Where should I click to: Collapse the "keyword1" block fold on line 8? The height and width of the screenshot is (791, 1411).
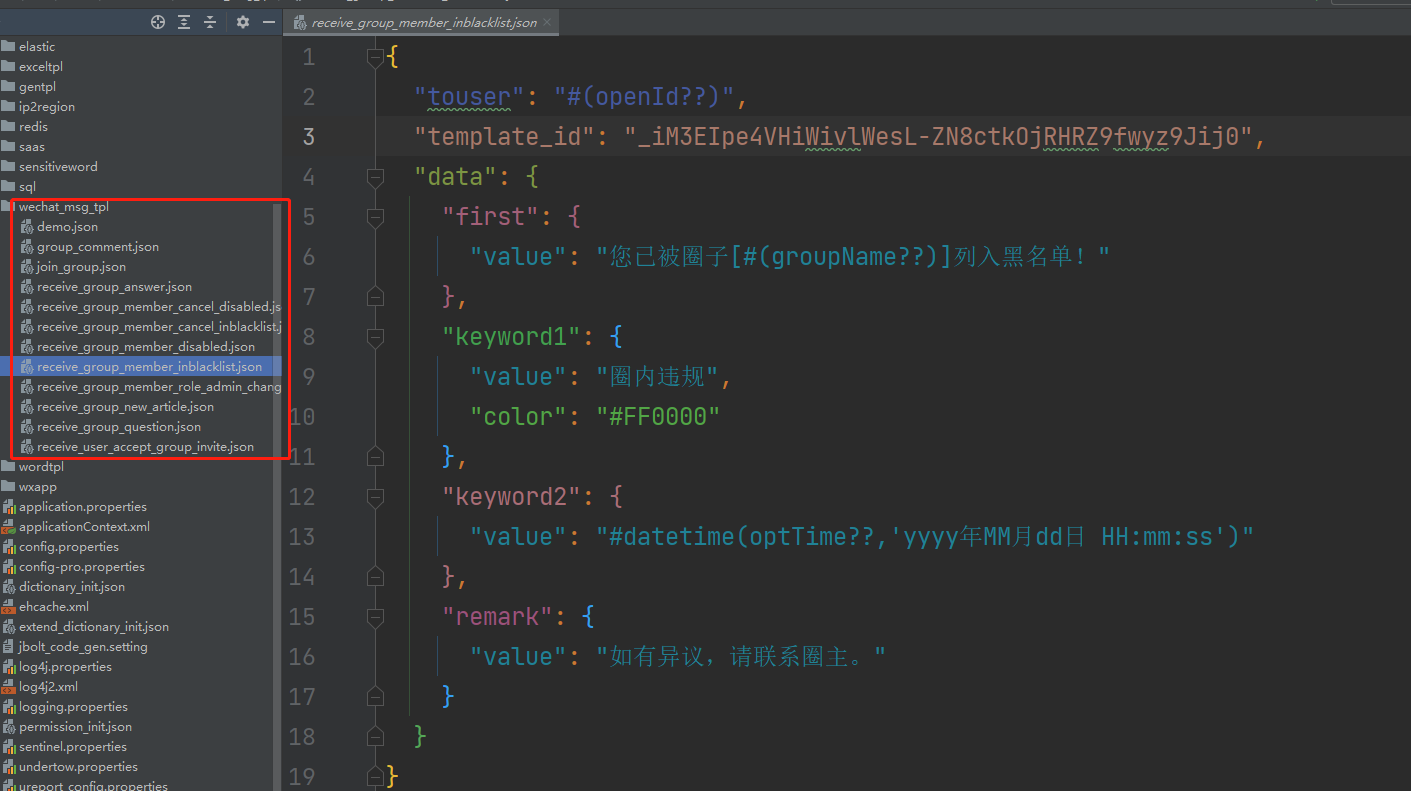click(375, 337)
